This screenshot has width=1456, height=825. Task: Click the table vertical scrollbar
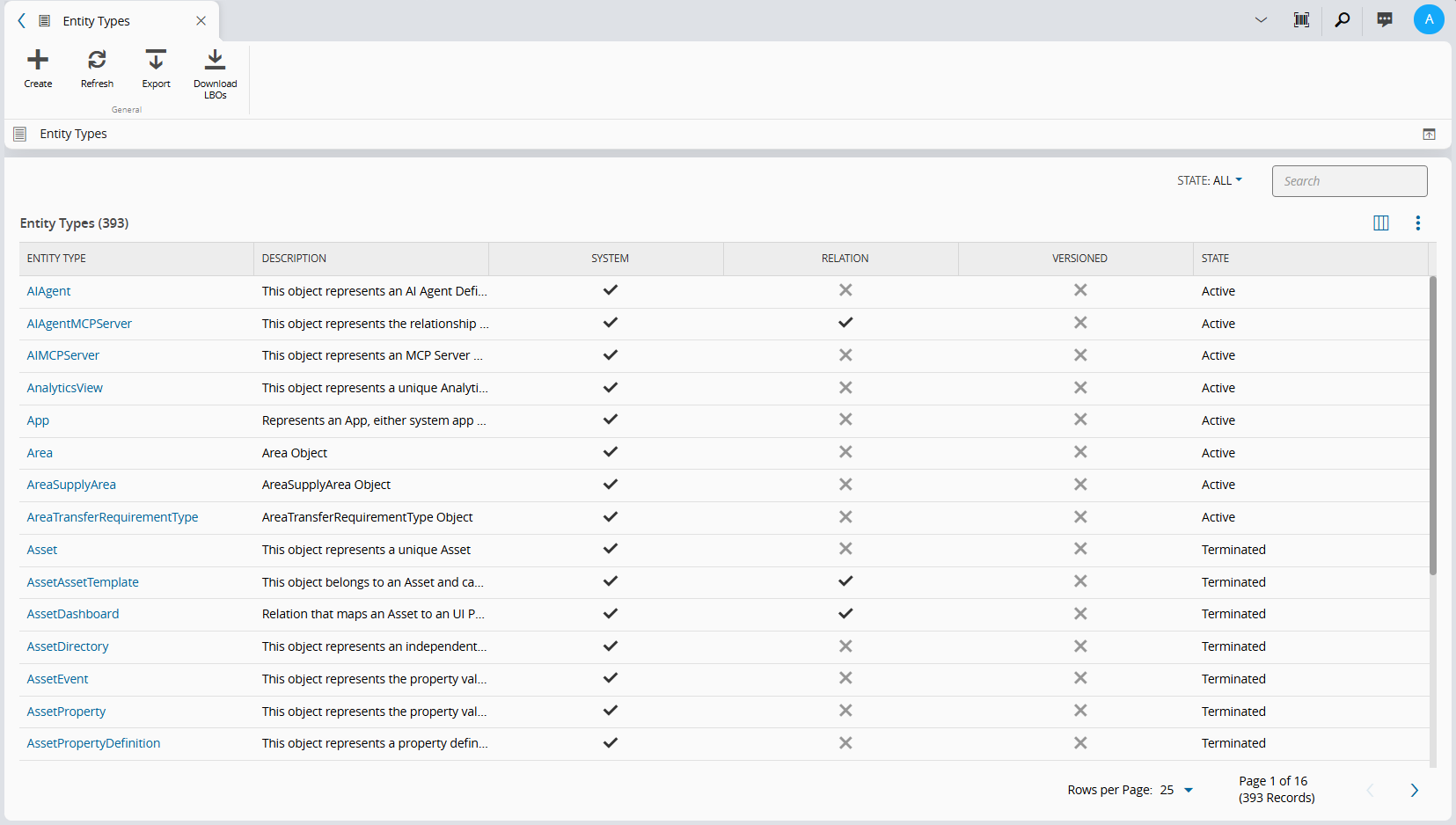click(x=1432, y=426)
